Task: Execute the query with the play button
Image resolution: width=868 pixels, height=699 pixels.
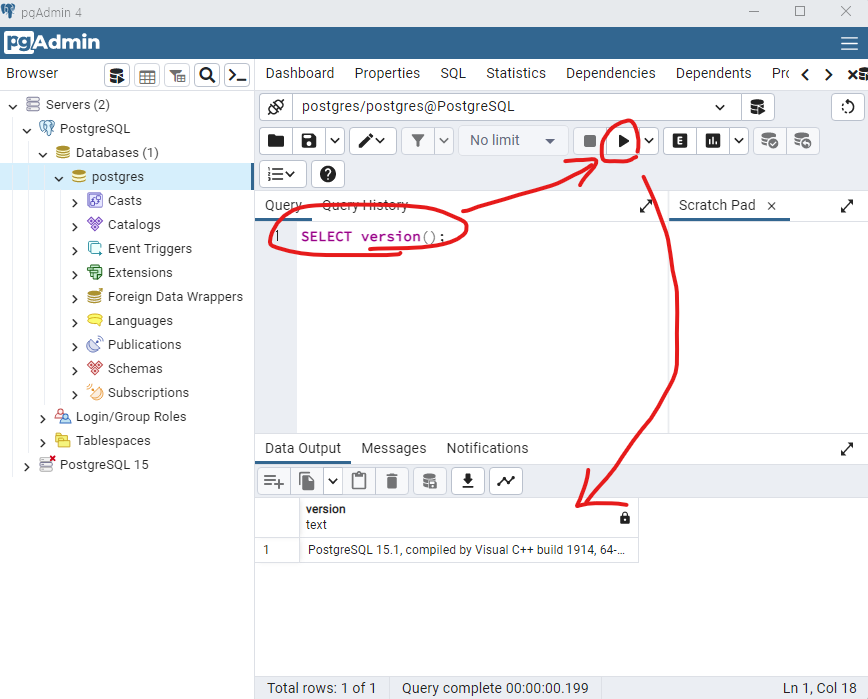Action: tap(623, 141)
